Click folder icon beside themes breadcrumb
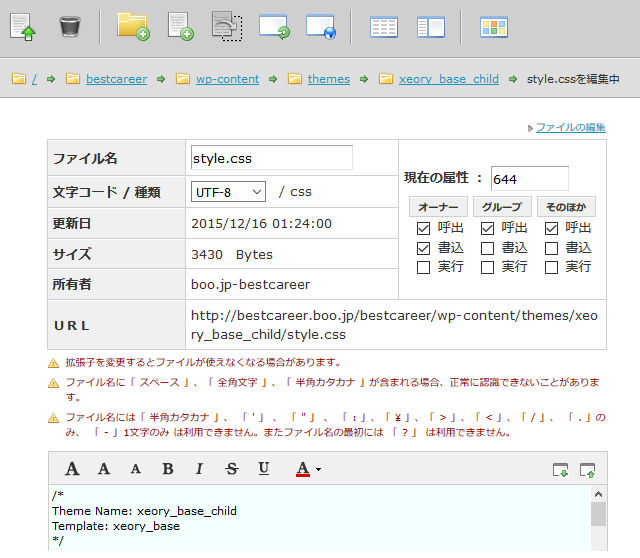The image size is (640, 558). pos(295,78)
